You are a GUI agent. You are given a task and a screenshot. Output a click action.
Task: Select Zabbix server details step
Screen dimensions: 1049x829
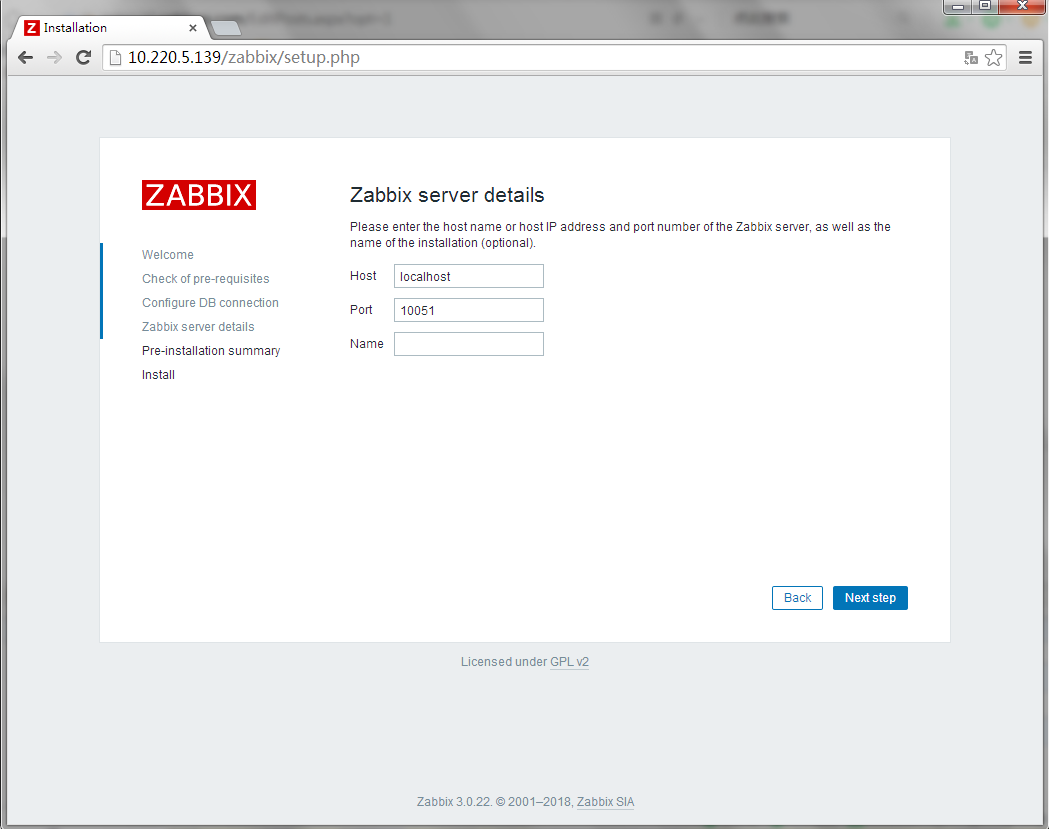click(198, 327)
